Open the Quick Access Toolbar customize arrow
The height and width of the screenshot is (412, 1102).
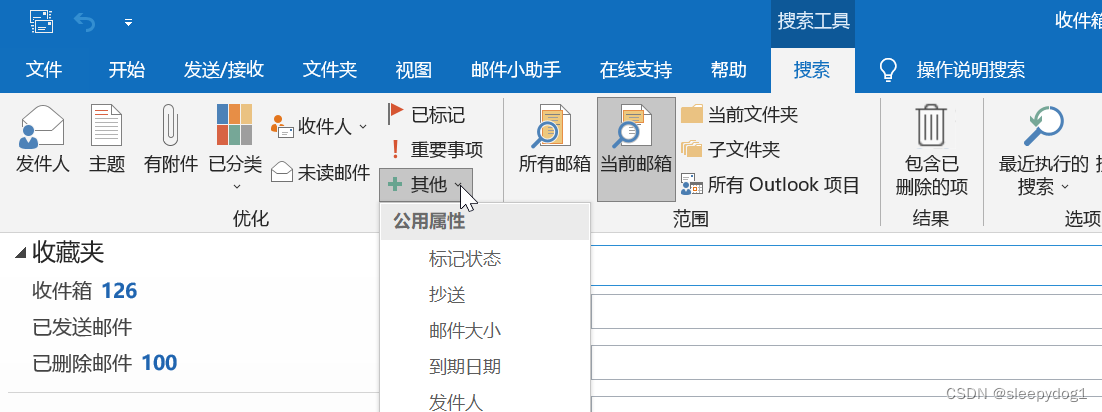coord(128,22)
